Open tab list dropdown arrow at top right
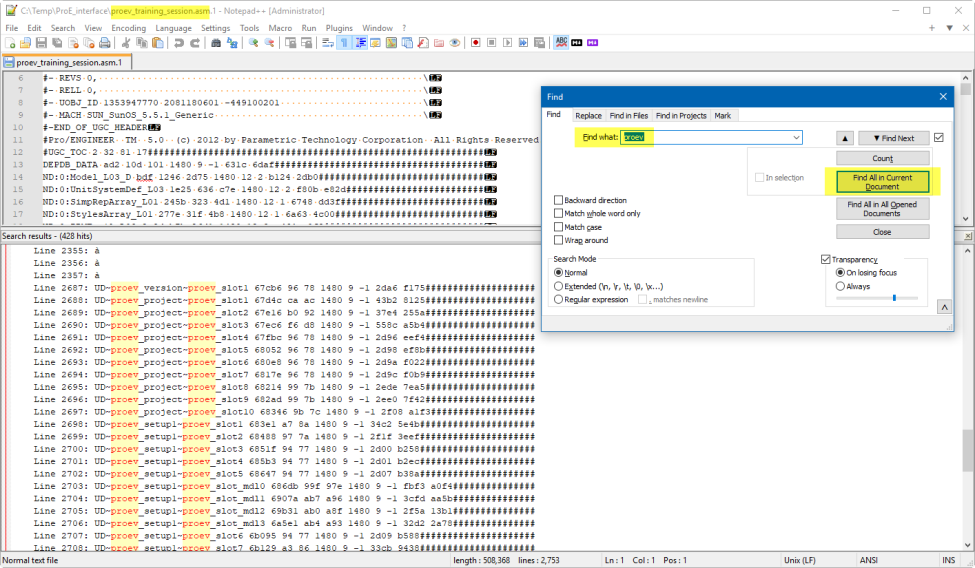The width and height of the screenshot is (975, 568). [x=950, y=28]
